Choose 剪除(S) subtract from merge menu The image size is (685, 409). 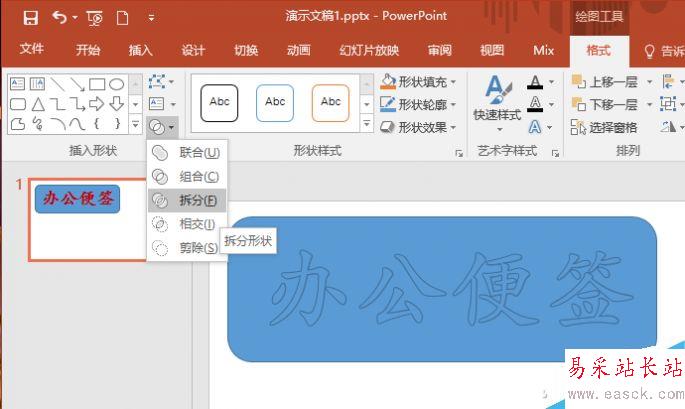tap(187, 248)
